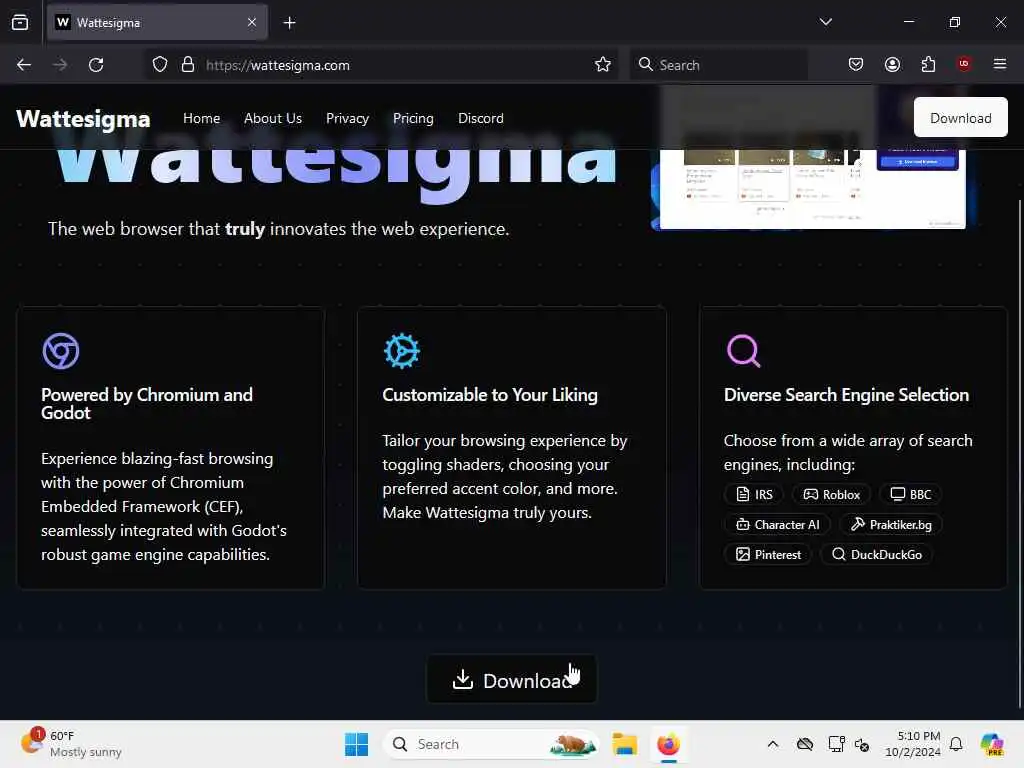
Task: Reload the current page
Action: point(96,65)
